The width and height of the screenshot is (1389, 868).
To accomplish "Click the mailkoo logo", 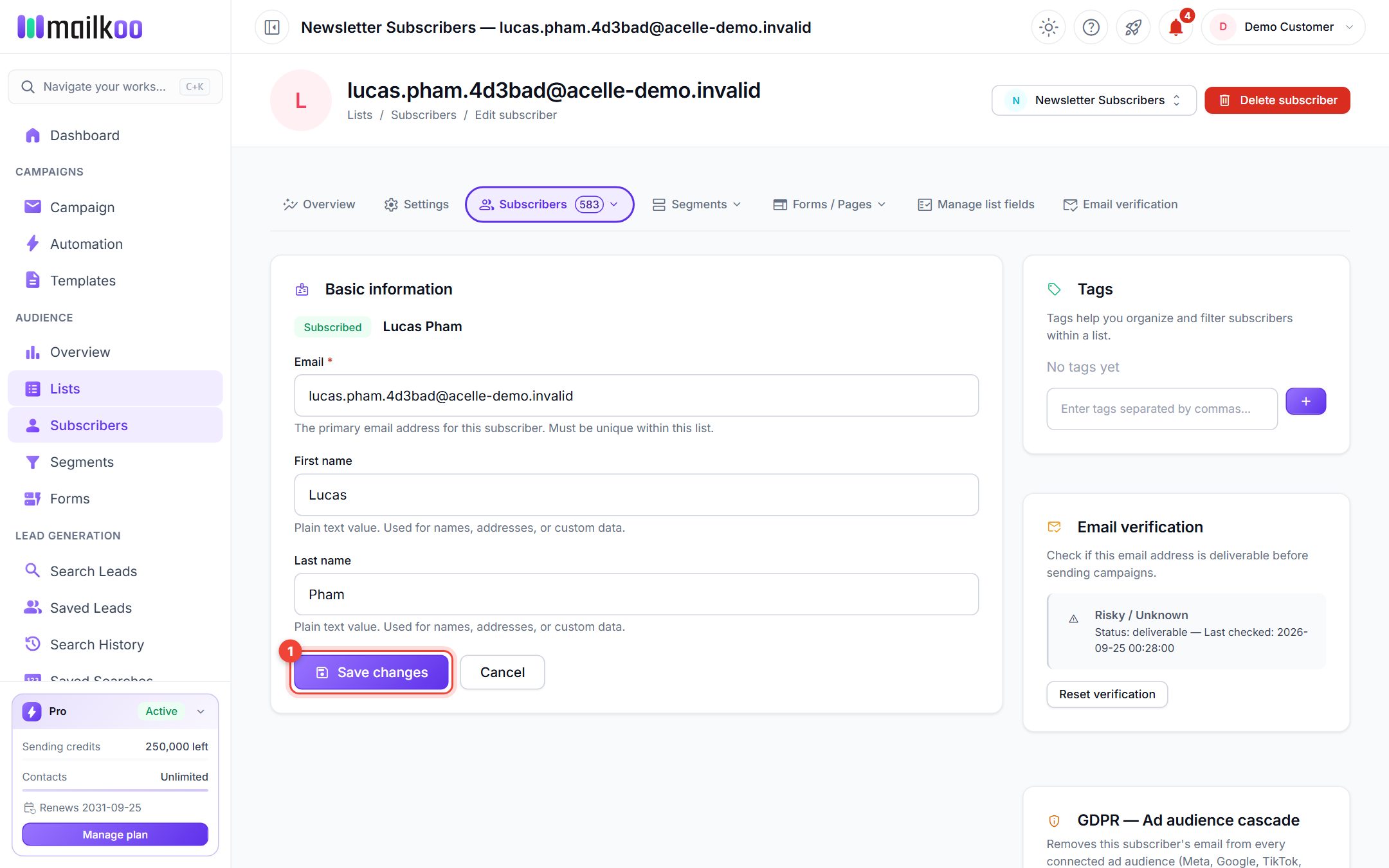I will point(80,27).
